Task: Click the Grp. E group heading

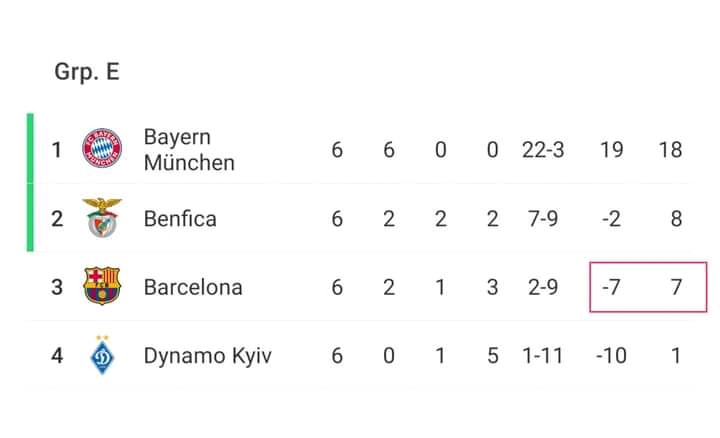Action: click(87, 72)
